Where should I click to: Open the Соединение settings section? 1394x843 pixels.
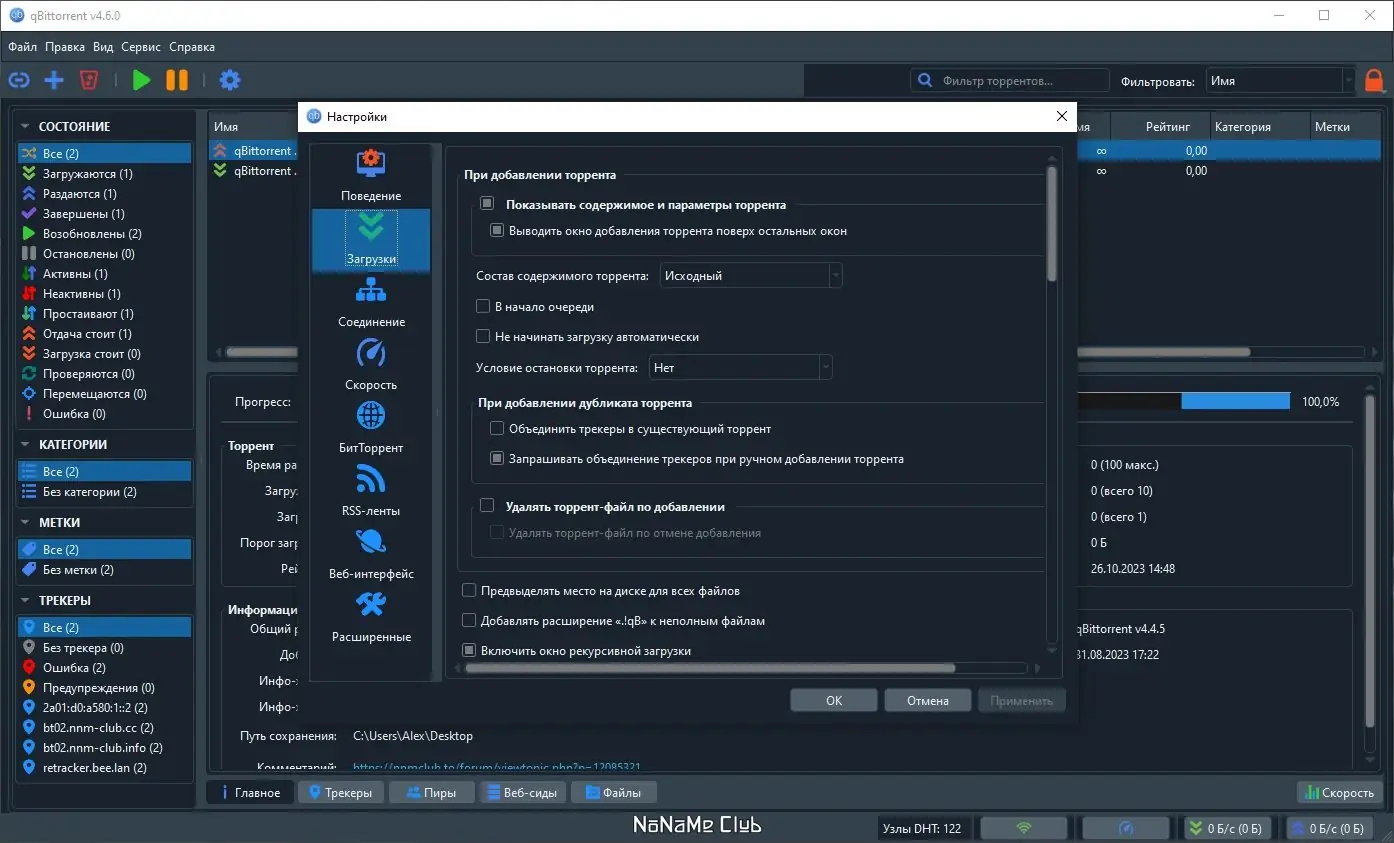coord(371,302)
